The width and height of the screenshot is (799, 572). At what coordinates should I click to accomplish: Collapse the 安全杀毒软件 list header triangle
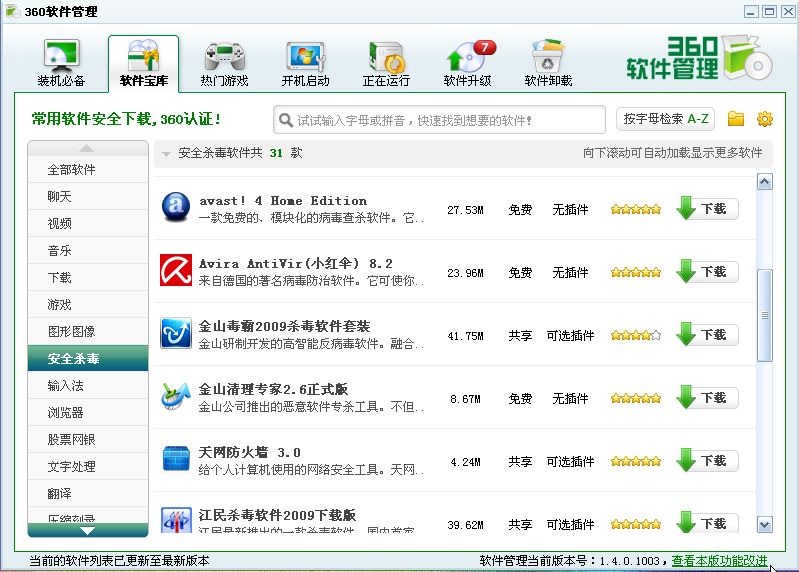coord(167,154)
